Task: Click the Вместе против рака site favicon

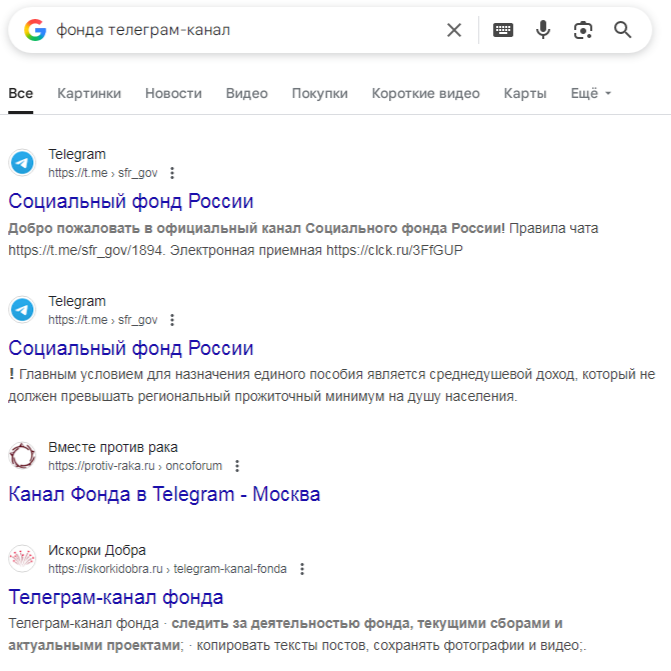Action: tap(22, 456)
